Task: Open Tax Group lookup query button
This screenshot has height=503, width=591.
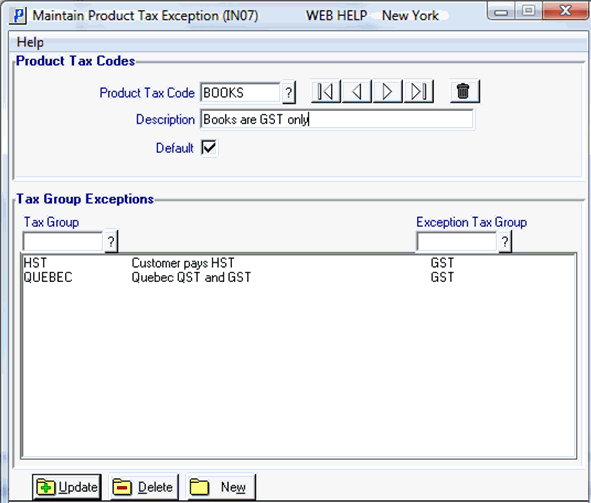Action: coord(111,241)
